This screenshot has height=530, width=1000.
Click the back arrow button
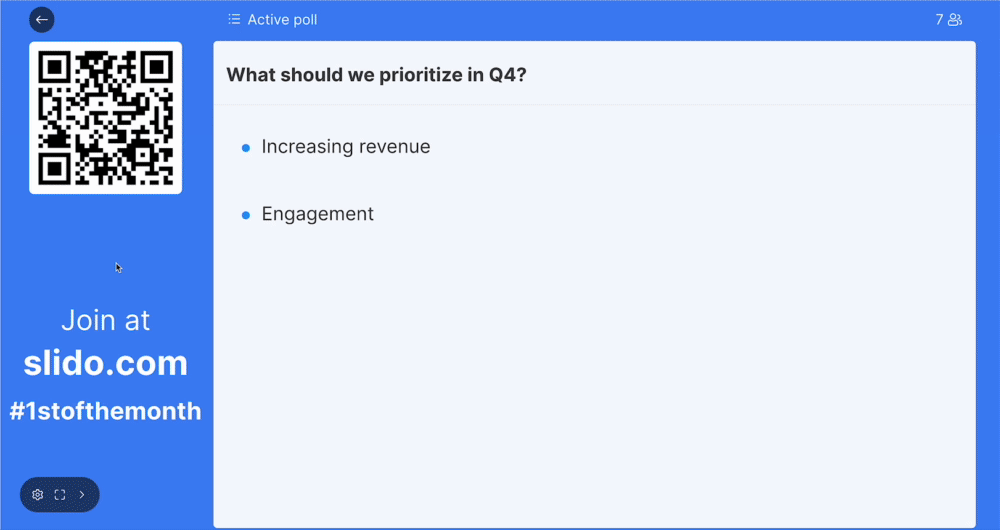tap(42, 19)
